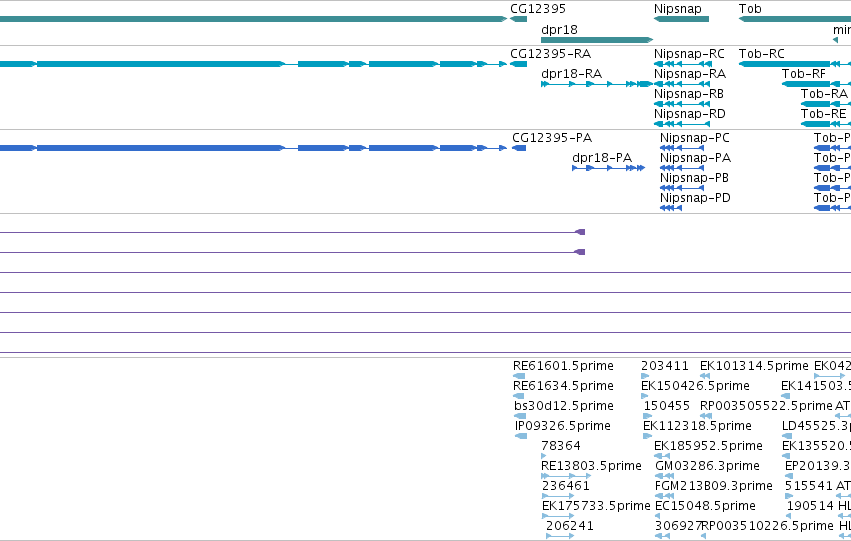This screenshot has width=851, height=541.
Task: Select the RE61634.5prime EST label
Action: click(x=563, y=386)
